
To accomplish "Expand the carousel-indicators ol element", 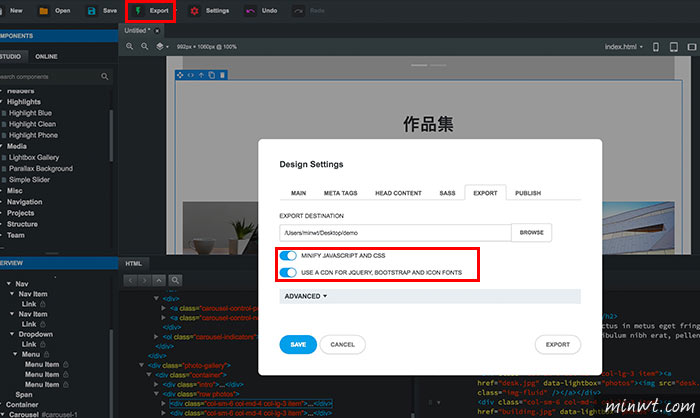I will point(156,337).
